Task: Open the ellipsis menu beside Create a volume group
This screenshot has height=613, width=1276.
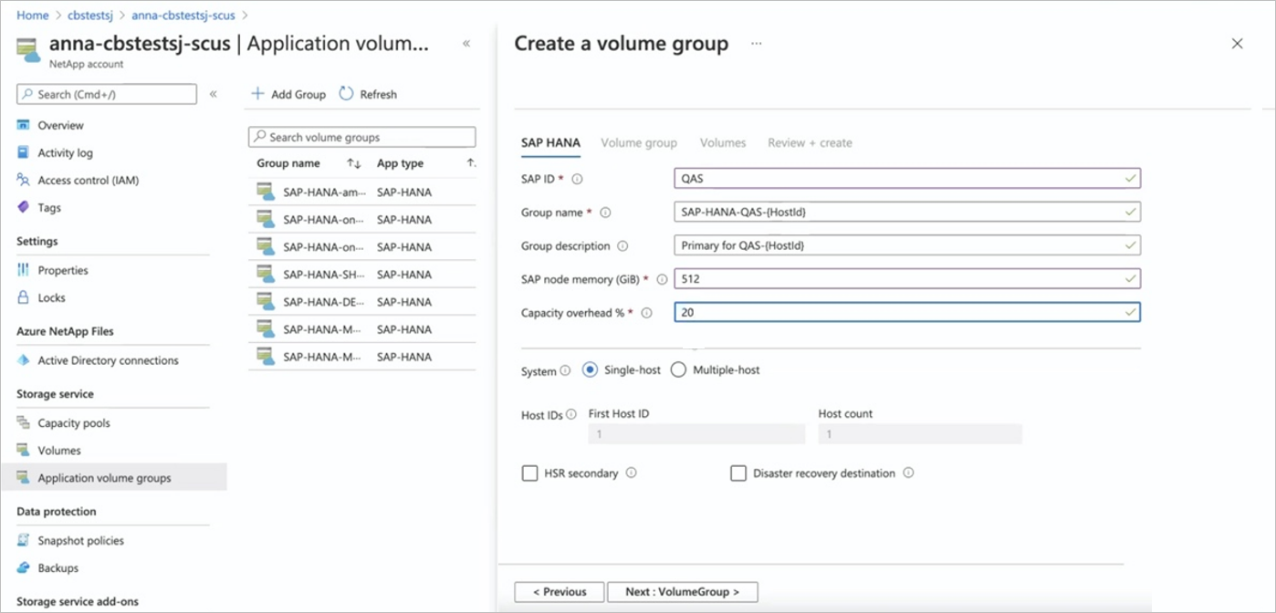Action: pos(756,44)
